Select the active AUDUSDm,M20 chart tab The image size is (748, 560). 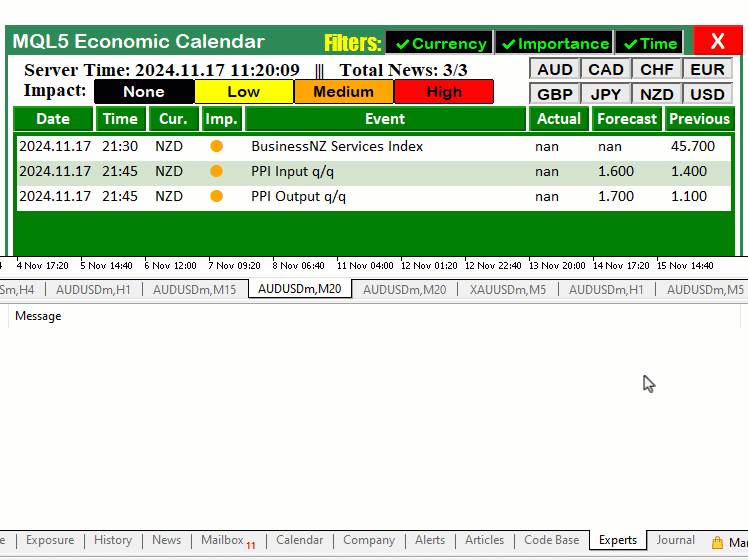click(x=300, y=289)
